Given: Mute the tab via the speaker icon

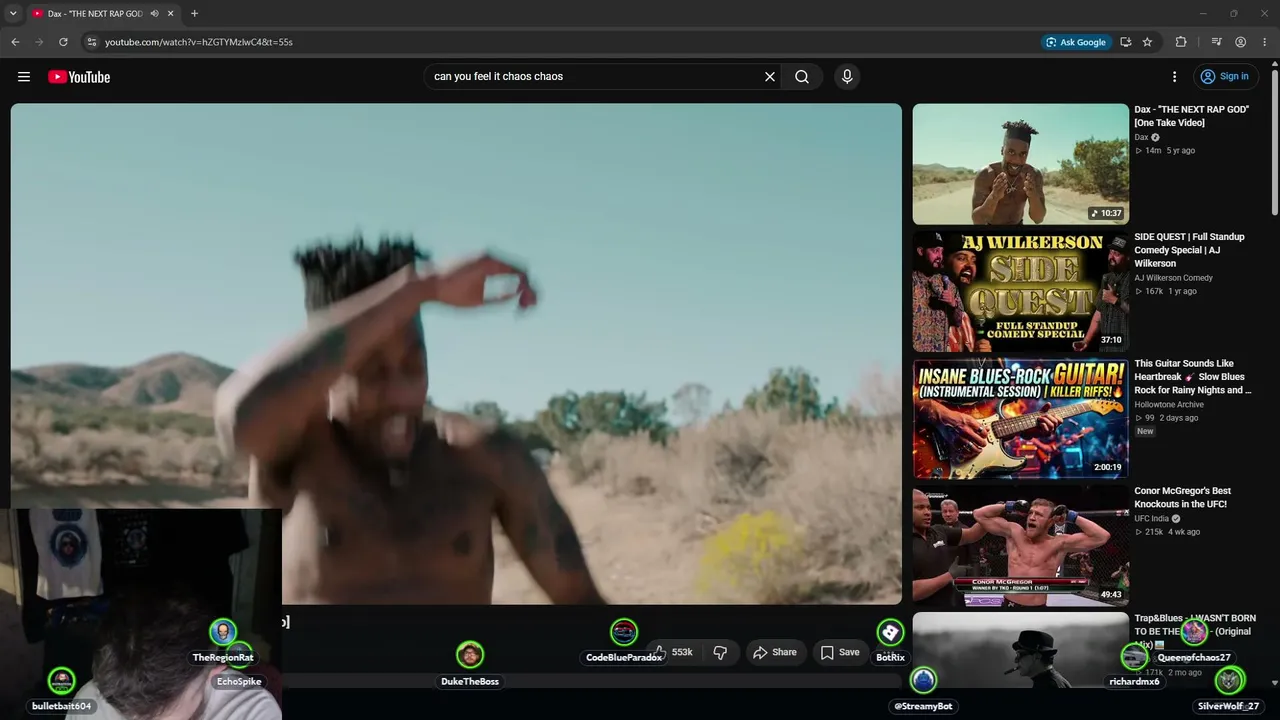Looking at the screenshot, I should (154, 13).
